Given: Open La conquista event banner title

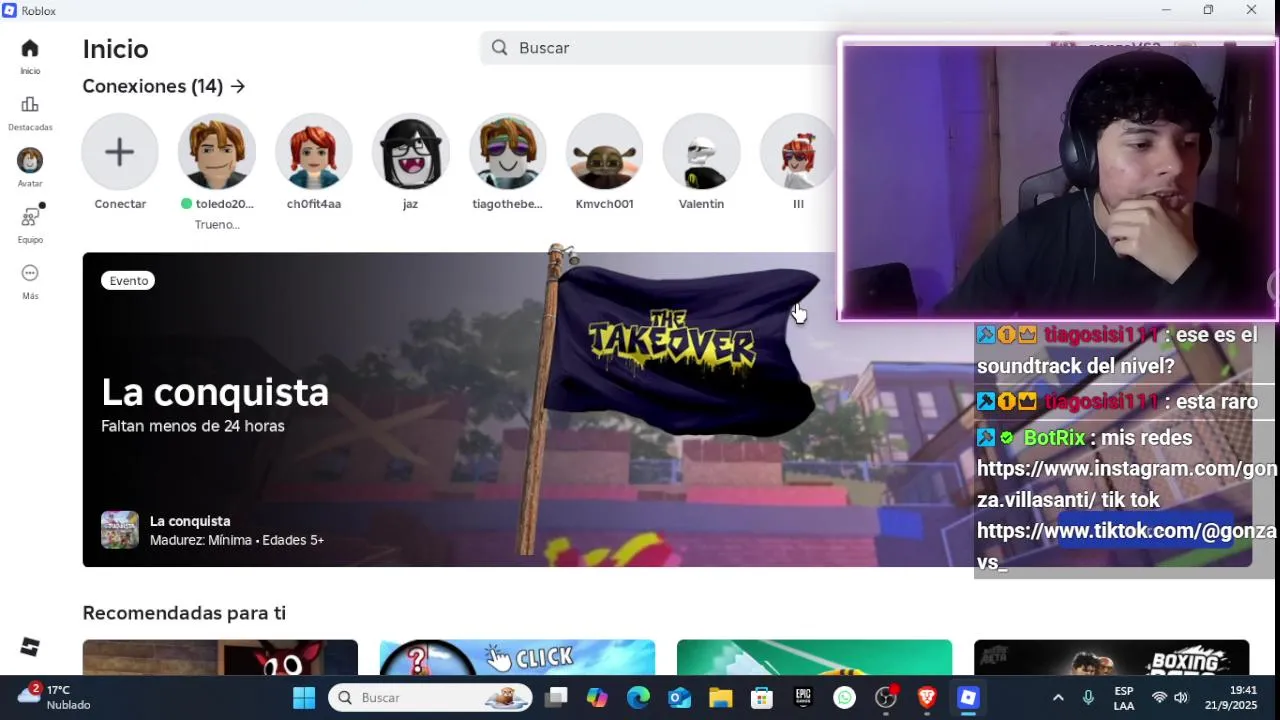Looking at the screenshot, I should (215, 392).
